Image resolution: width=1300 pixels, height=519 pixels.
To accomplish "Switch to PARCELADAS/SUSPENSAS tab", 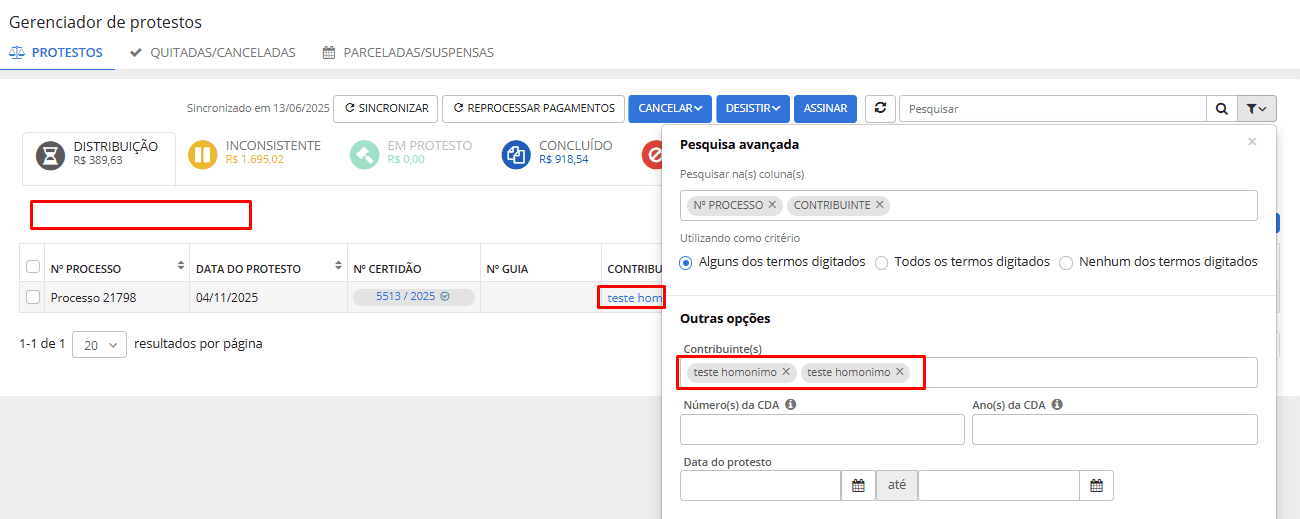I will [408, 53].
